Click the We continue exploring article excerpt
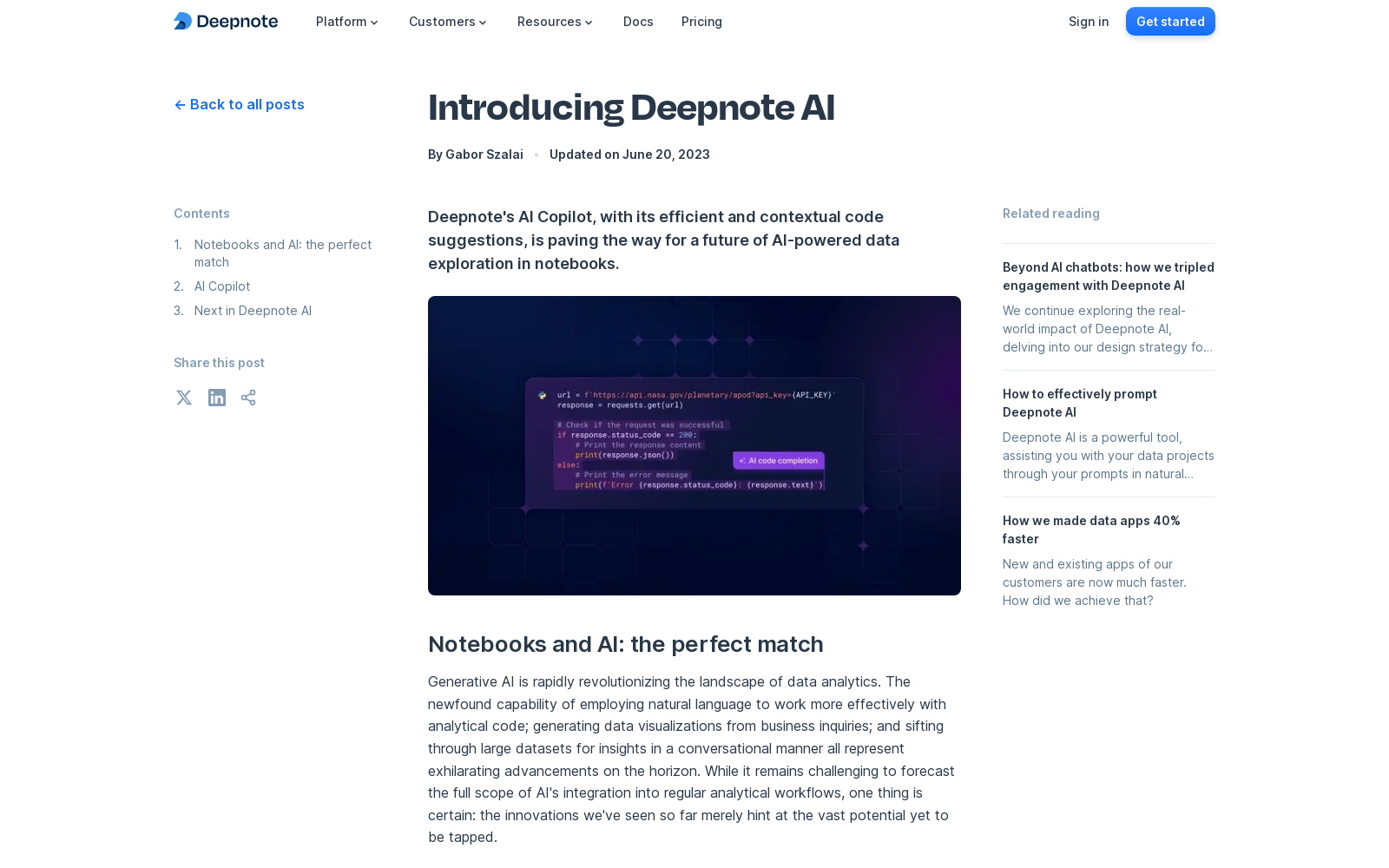1389x868 pixels. pyautogui.click(x=1108, y=329)
